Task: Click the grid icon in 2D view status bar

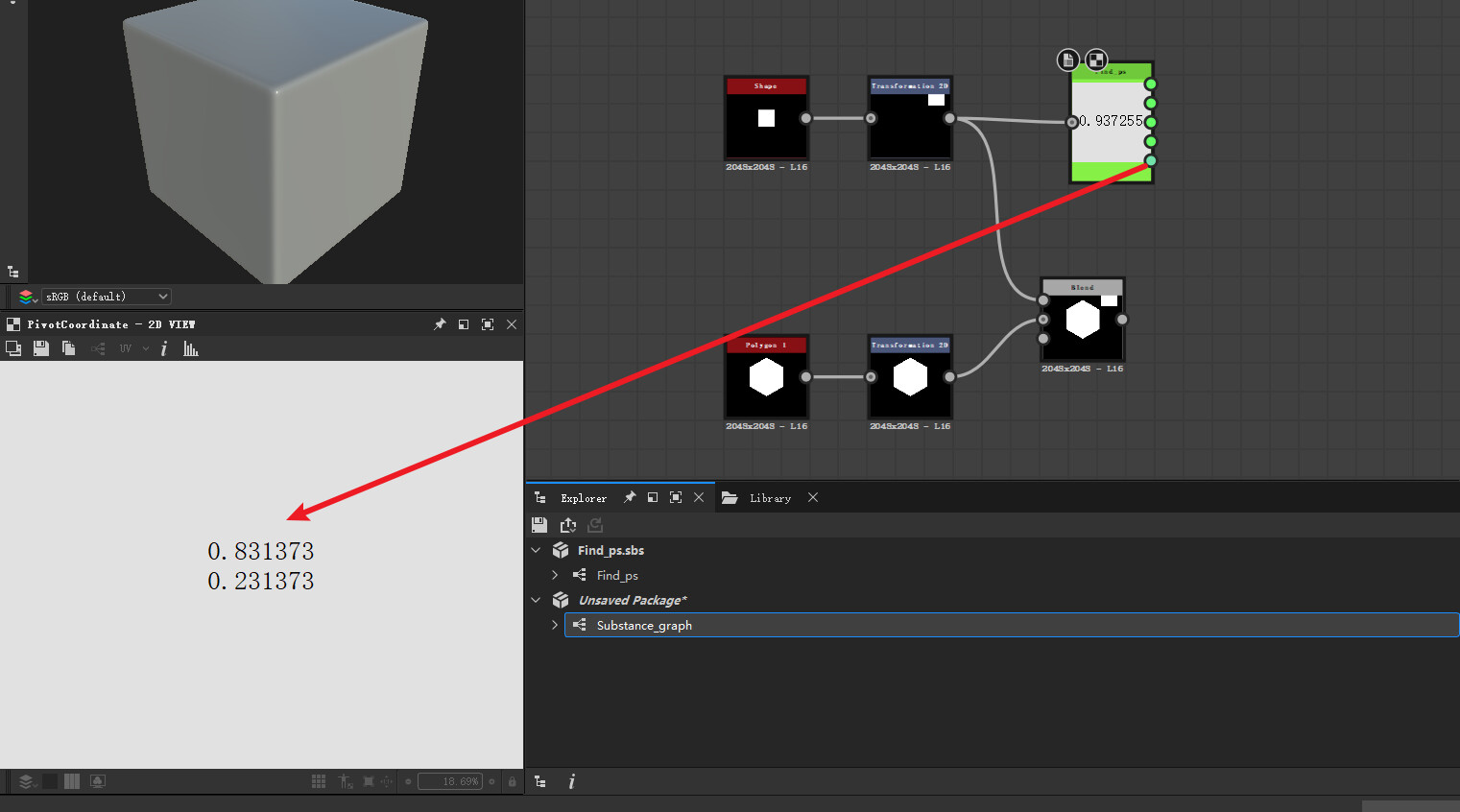Action: point(318,781)
